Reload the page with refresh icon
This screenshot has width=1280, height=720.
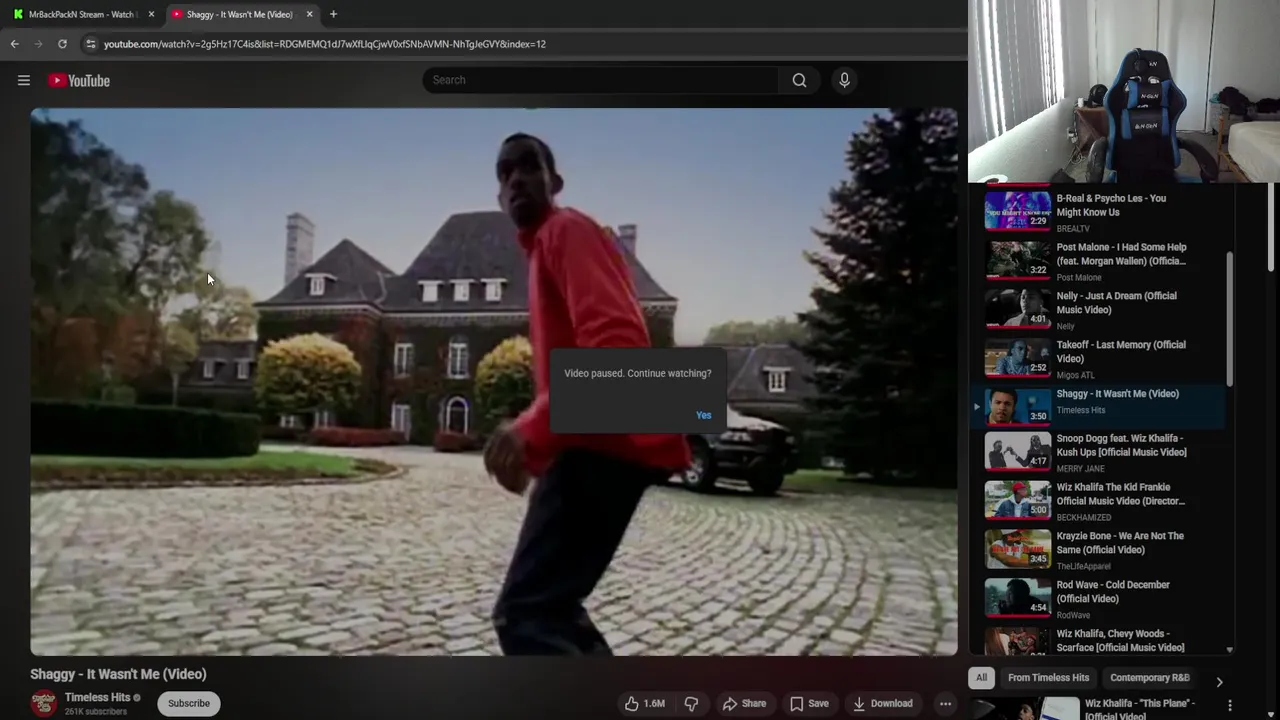pyautogui.click(x=62, y=44)
